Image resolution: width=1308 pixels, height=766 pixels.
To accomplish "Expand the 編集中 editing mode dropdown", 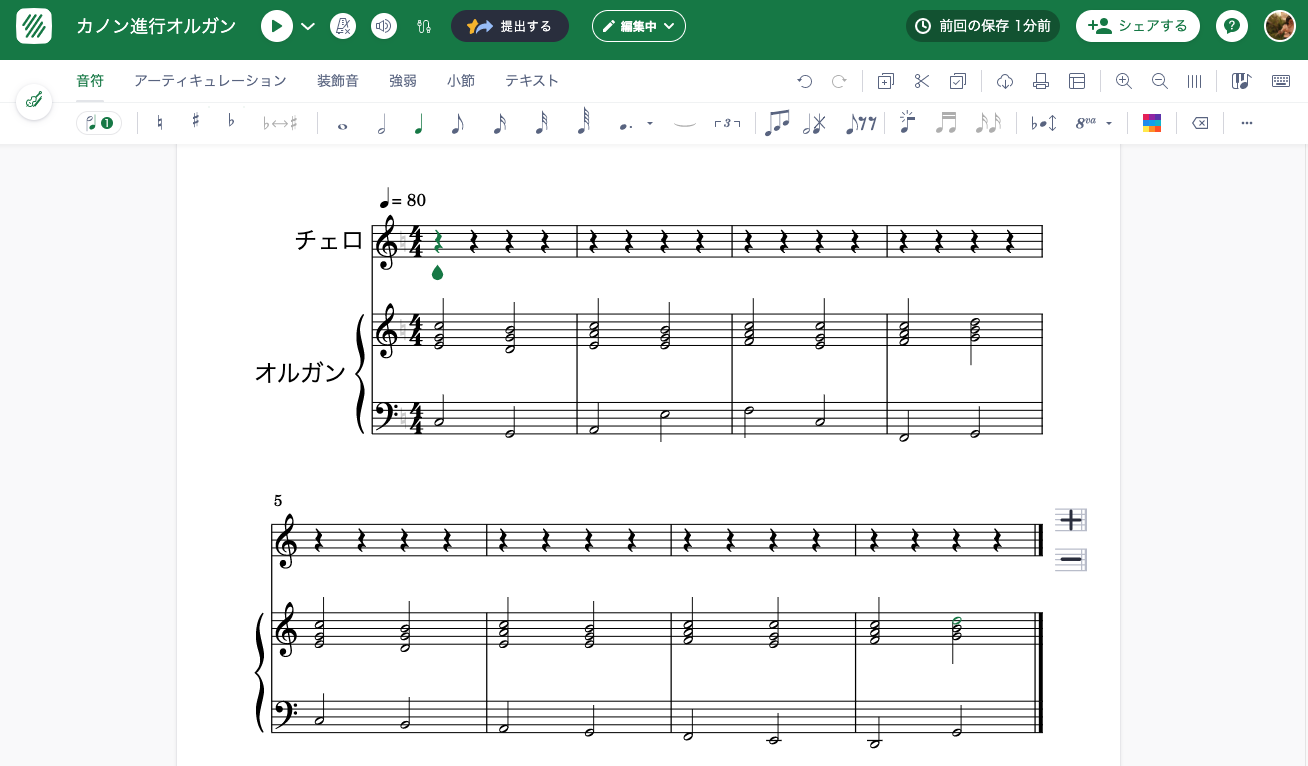I will pos(638,26).
